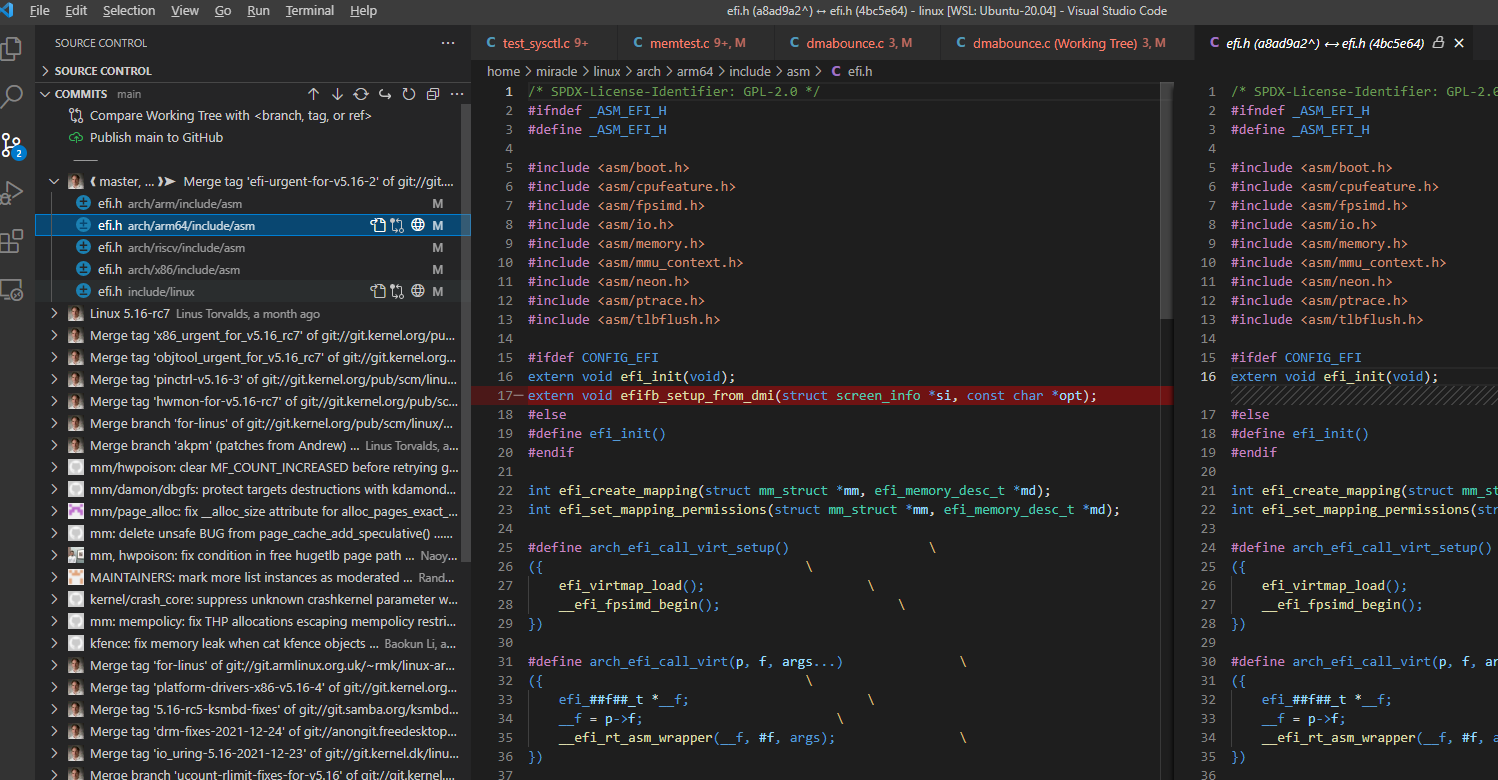The image size is (1498, 780).
Task: Open file icon on arm64 efi.h row
Action: tap(377, 226)
